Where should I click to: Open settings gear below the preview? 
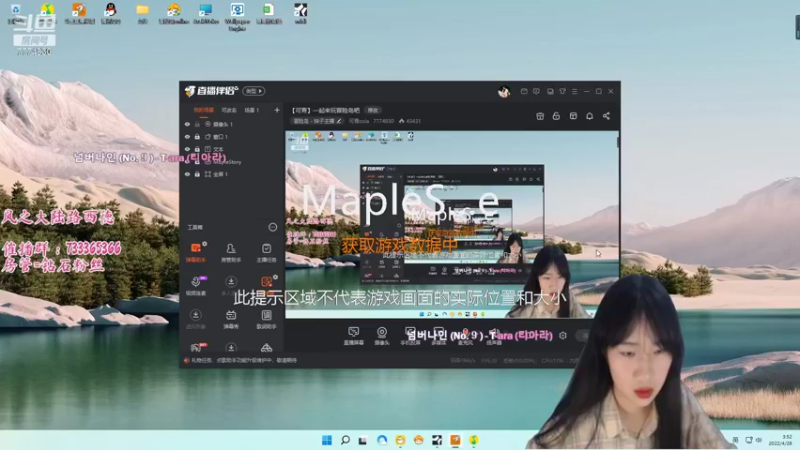pos(563,336)
